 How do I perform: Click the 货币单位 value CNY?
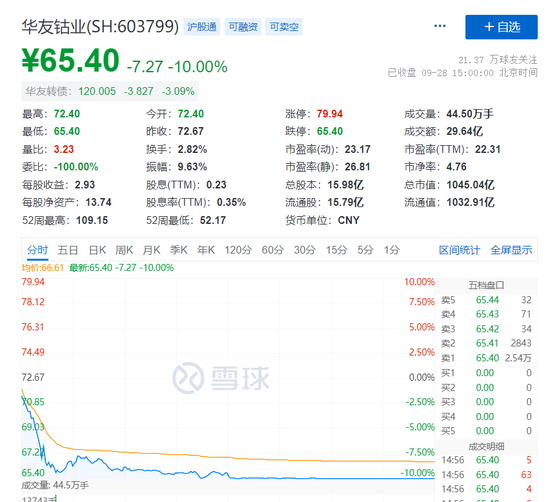point(348,221)
